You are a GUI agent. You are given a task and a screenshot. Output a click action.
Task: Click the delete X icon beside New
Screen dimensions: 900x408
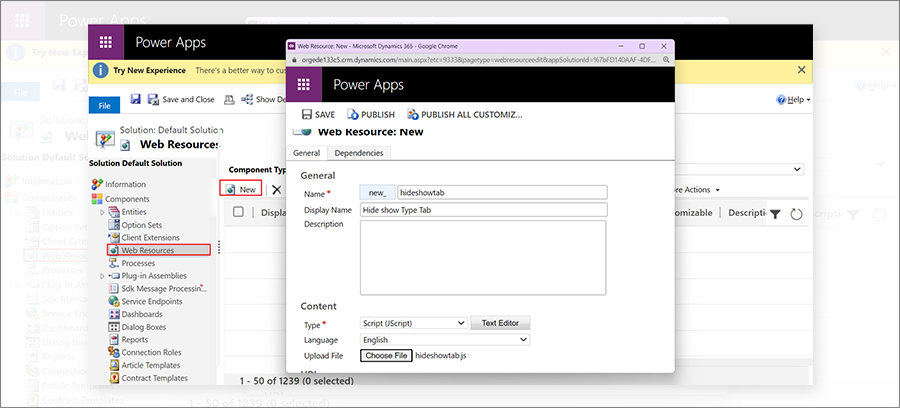click(277, 189)
